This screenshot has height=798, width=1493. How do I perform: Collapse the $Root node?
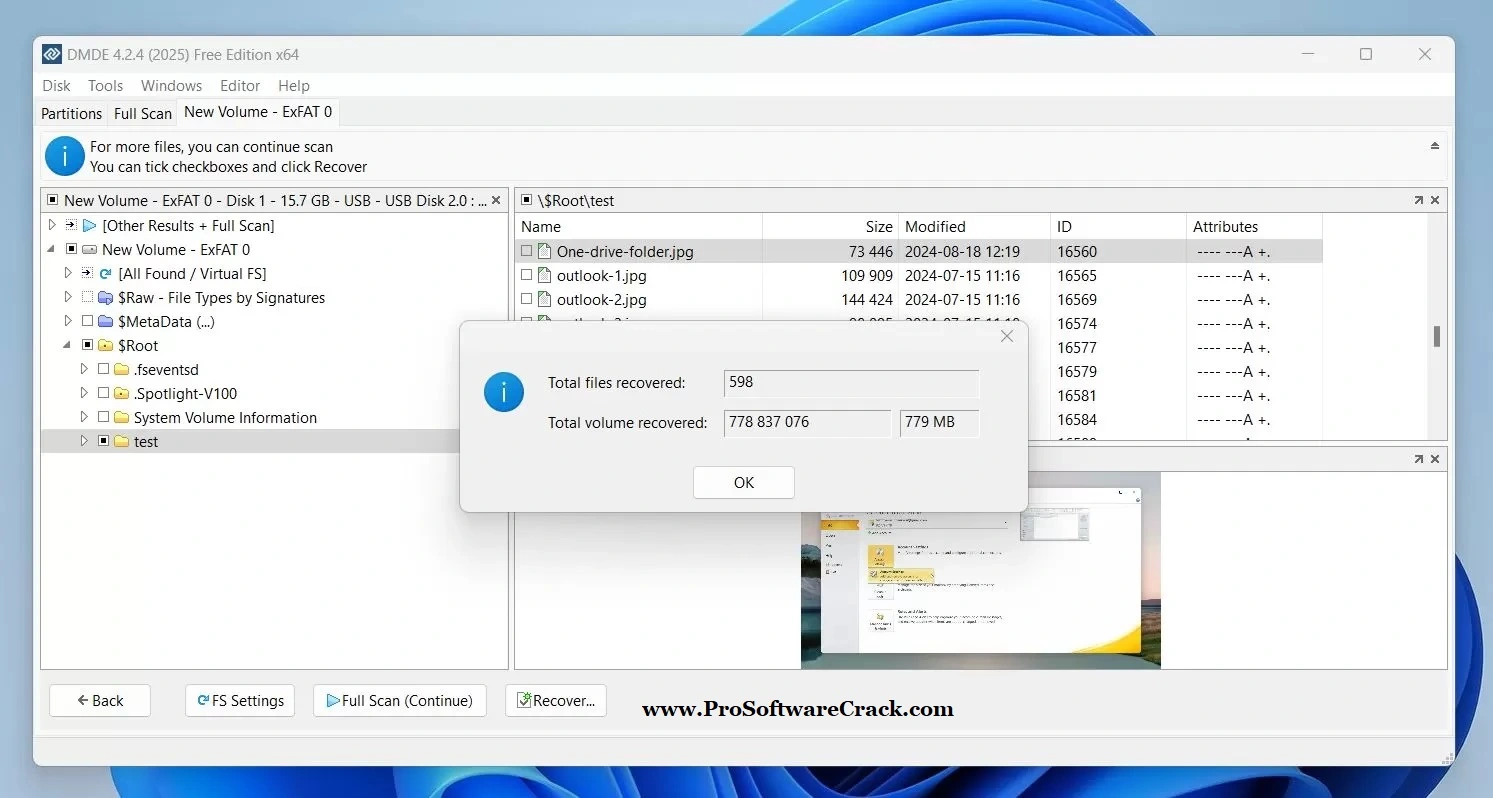click(68, 346)
